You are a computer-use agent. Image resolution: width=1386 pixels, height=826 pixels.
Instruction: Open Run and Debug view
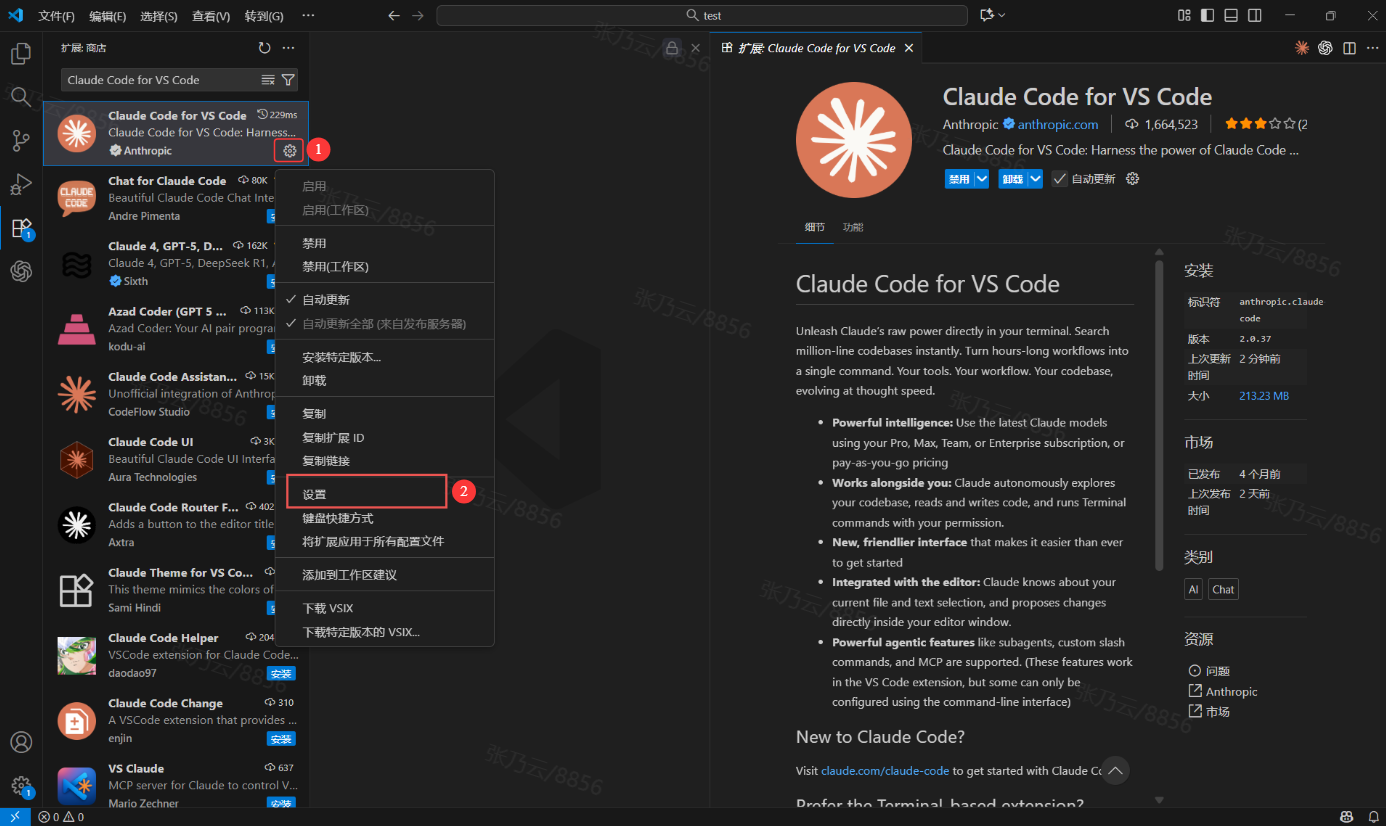click(x=21, y=185)
